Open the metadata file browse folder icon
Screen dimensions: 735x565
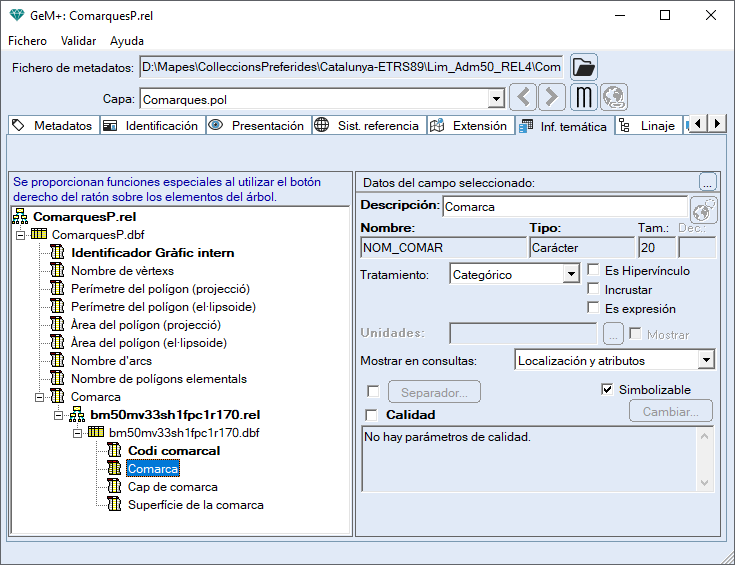584,67
